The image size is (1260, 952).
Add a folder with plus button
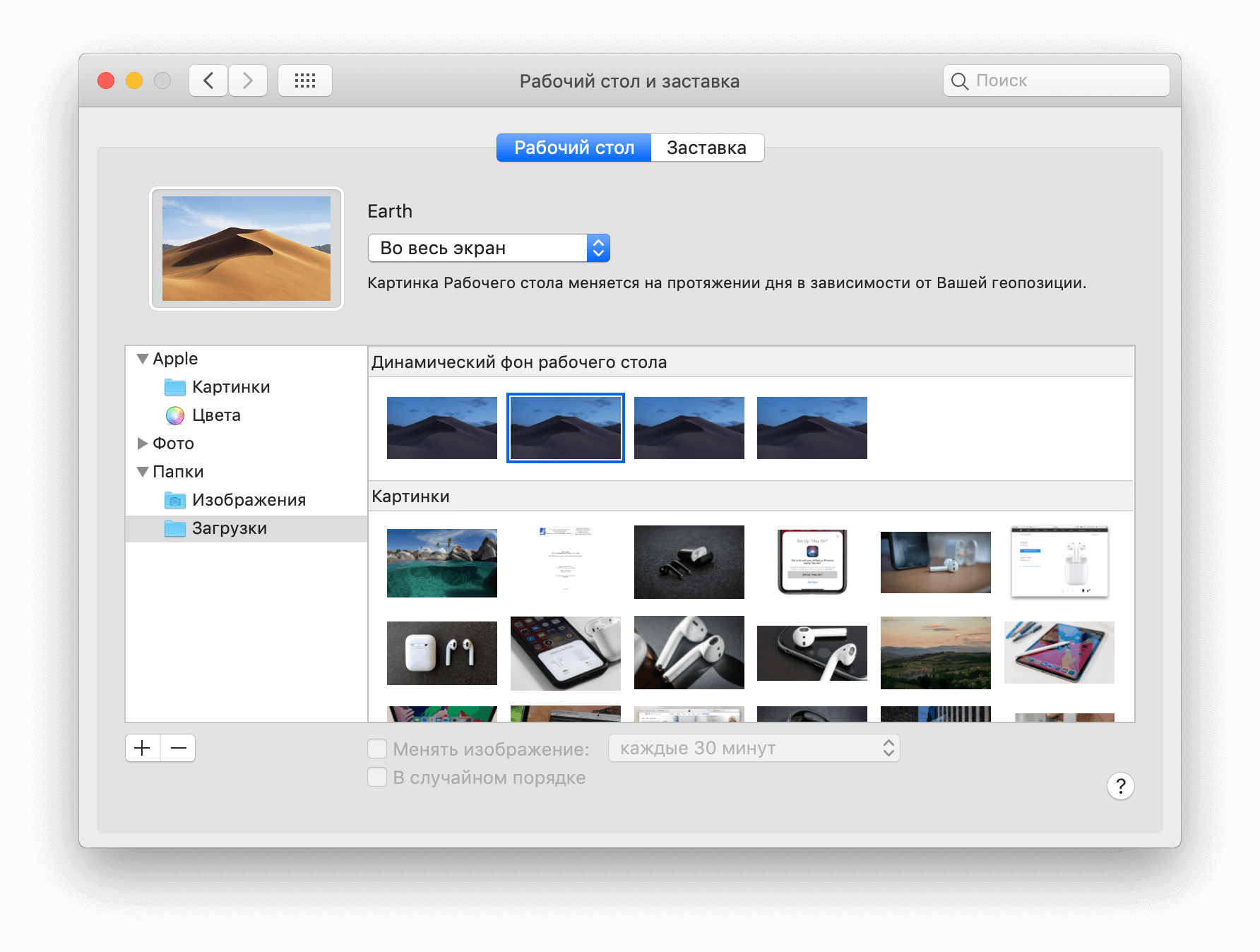(x=143, y=748)
